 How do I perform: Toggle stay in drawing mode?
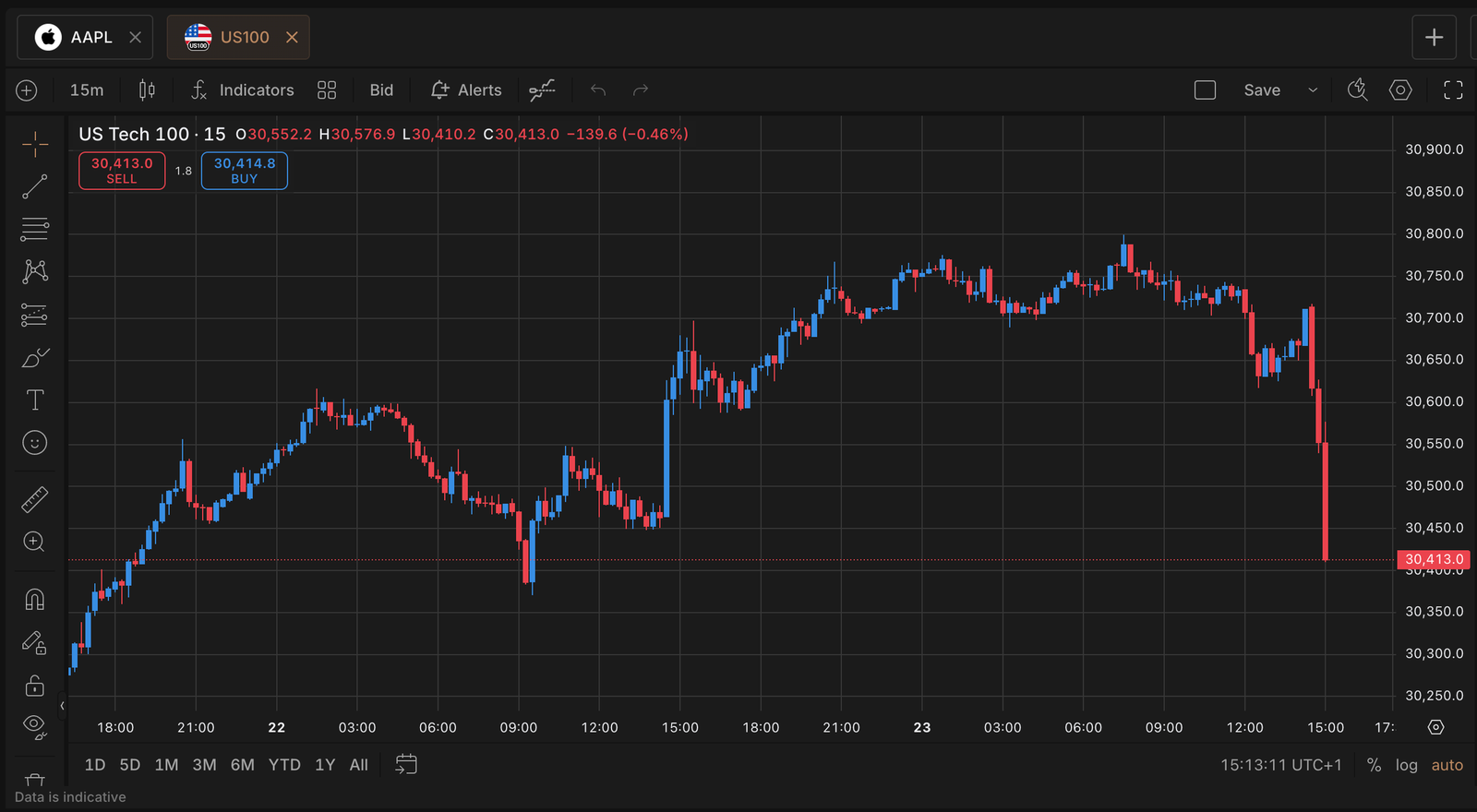(35, 642)
